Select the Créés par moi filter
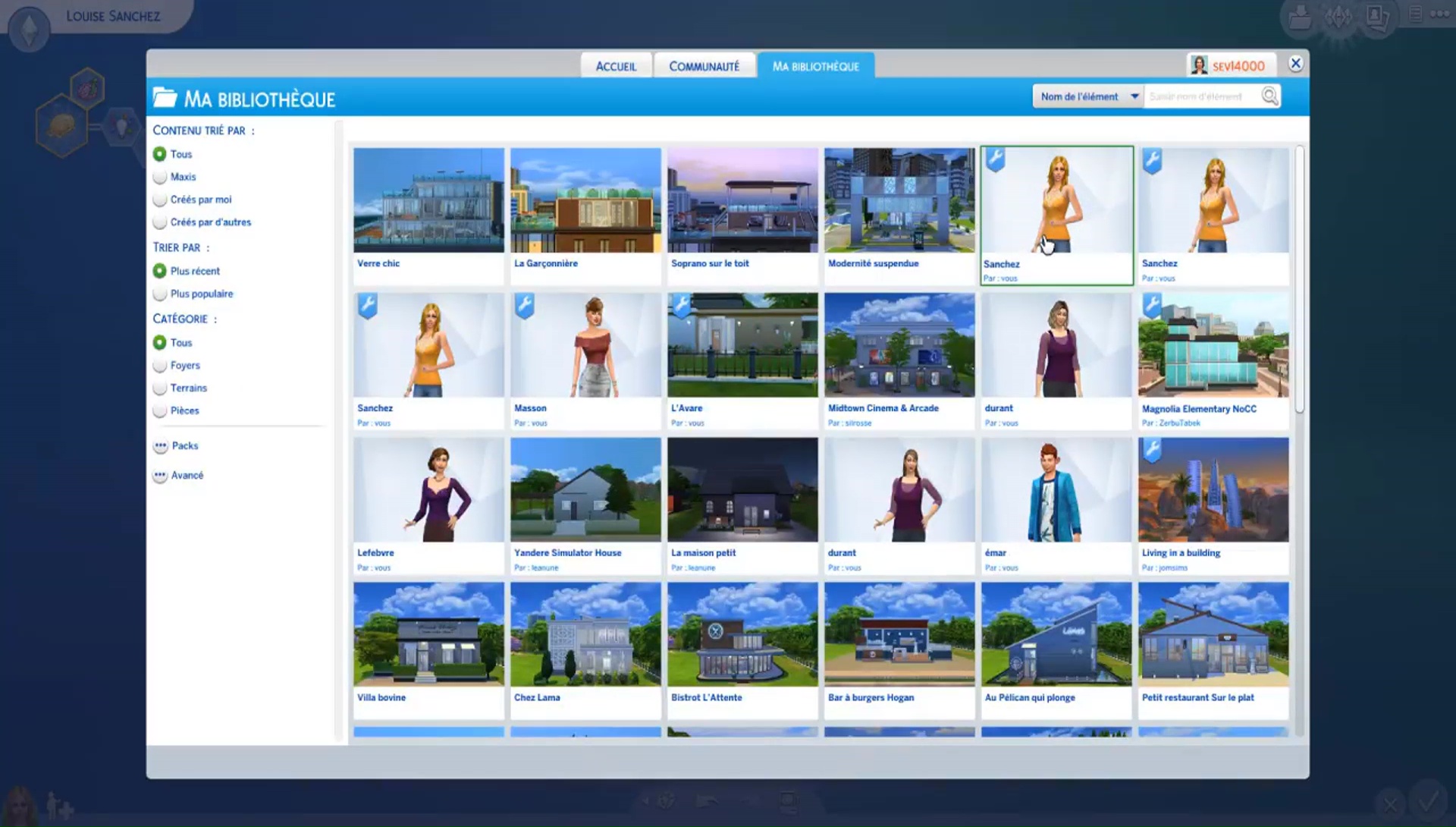 [x=160, y=200]
